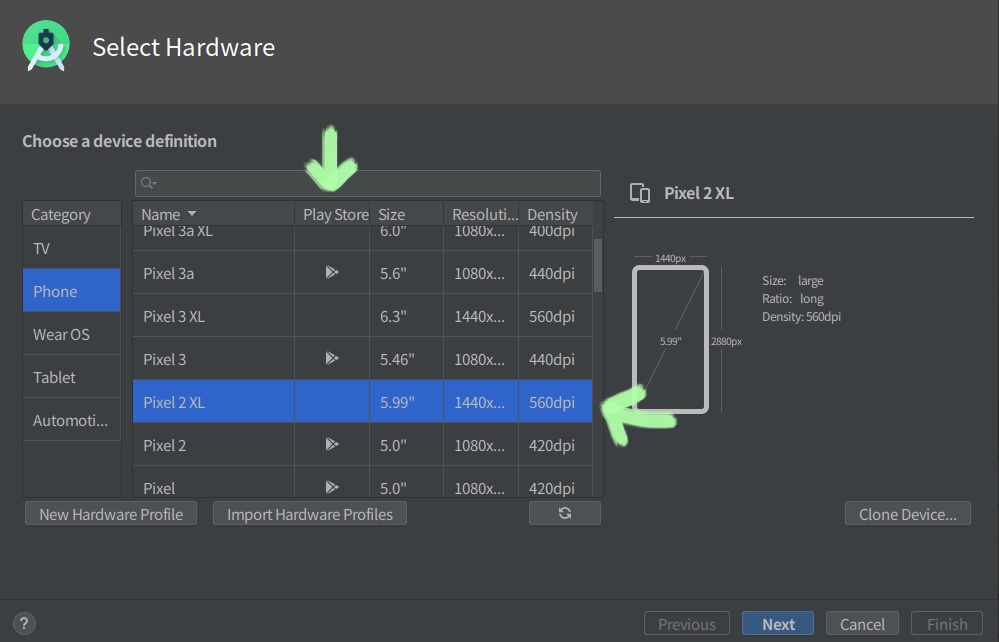Select the Wear OS category
Viewport: 999px width, 642px height.
(71, 334)
